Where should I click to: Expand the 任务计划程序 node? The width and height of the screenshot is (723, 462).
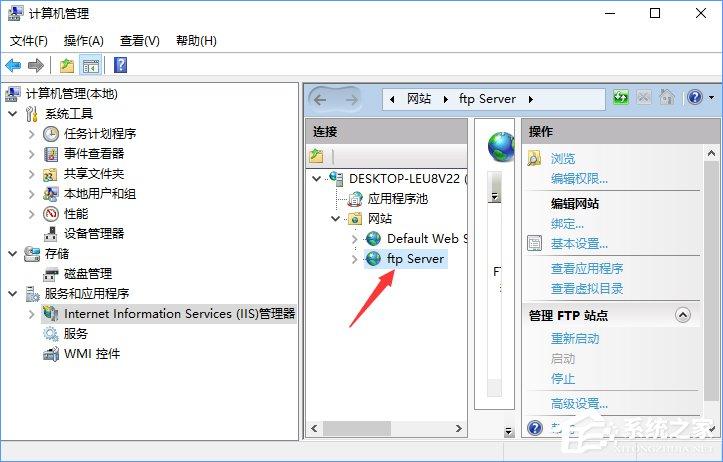(31, 134)
